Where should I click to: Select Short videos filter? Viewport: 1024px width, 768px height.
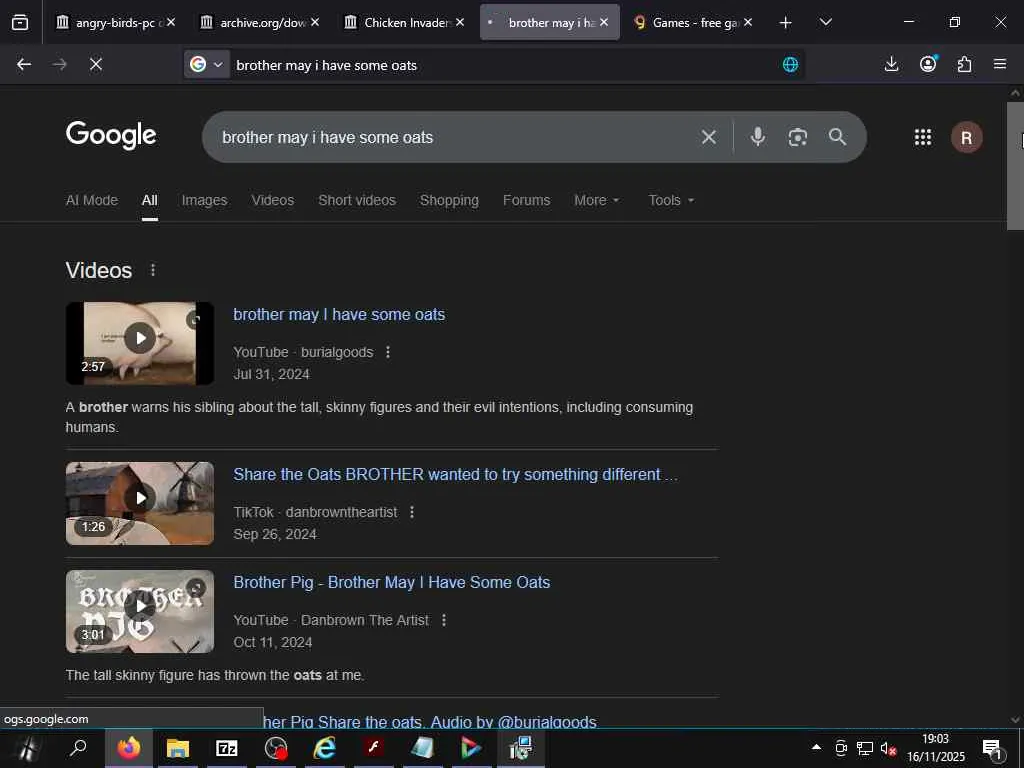pos(357,200)
